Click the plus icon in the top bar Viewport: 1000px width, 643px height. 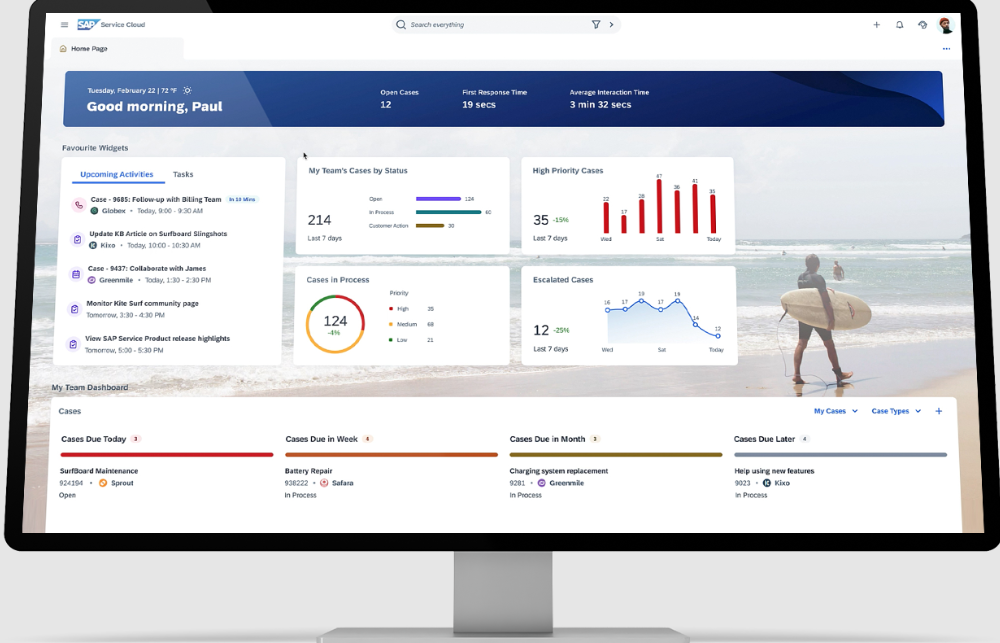point(877,24)
